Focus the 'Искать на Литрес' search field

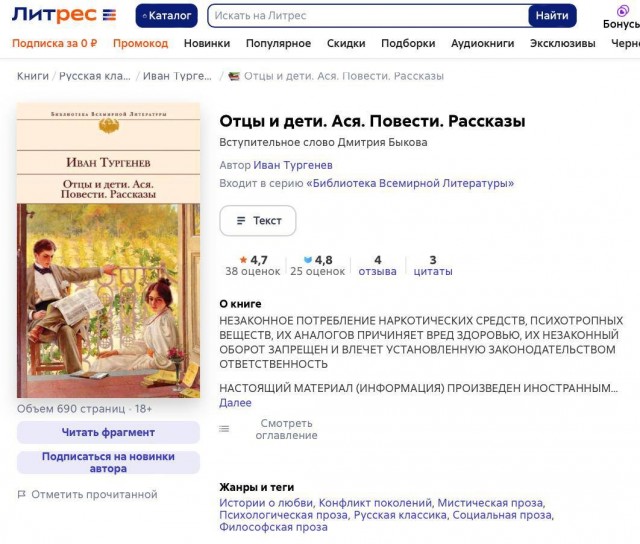[368, 16]
